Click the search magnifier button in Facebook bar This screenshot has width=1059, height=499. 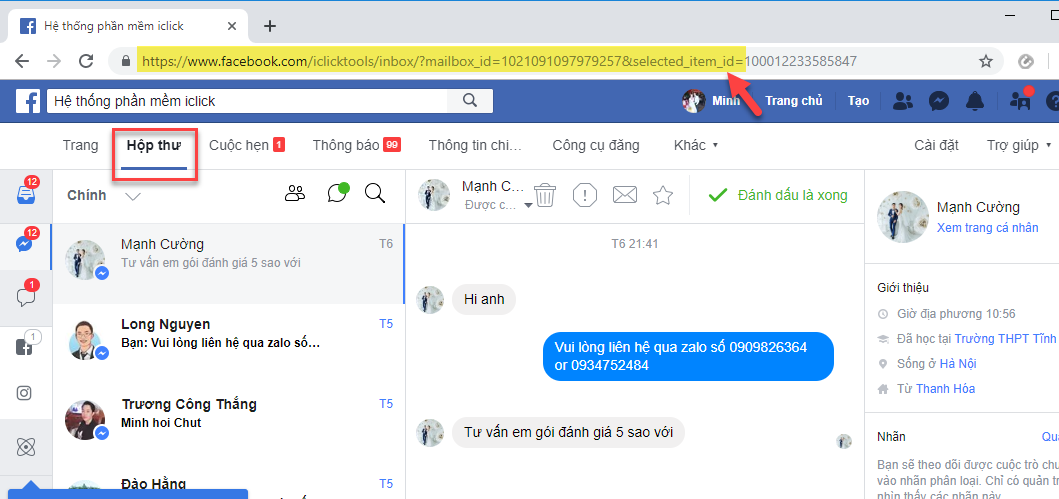[470, 101]
